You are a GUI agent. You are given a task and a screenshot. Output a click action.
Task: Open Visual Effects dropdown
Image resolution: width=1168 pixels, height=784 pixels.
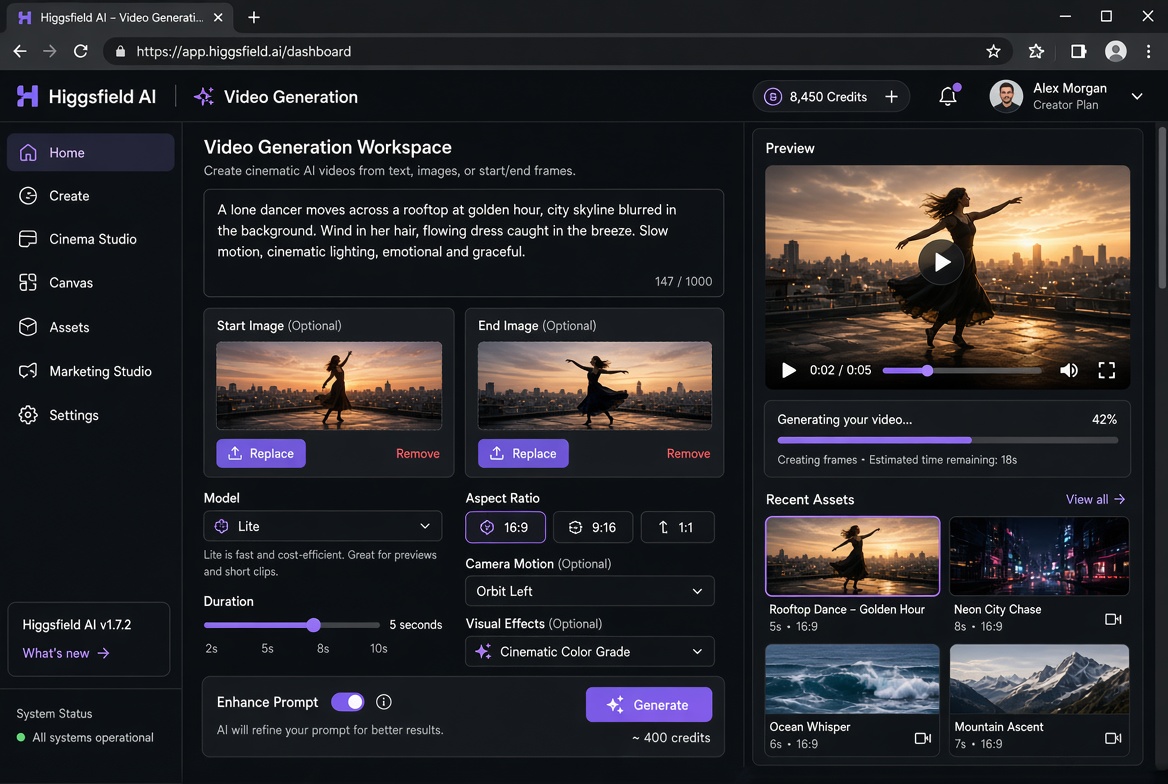(589, 651)
